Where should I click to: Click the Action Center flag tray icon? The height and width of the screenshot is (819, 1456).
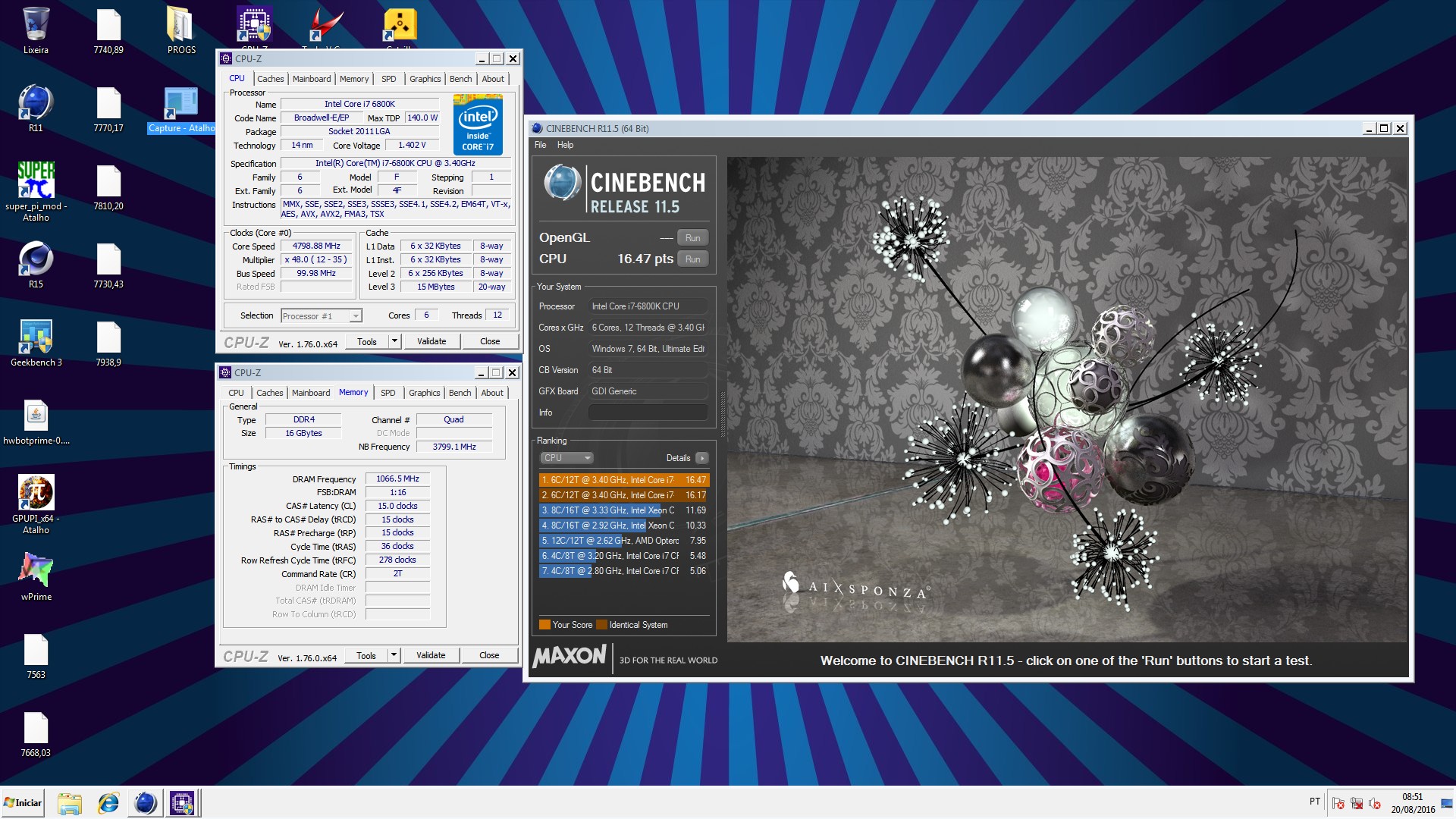[1338, 803]
